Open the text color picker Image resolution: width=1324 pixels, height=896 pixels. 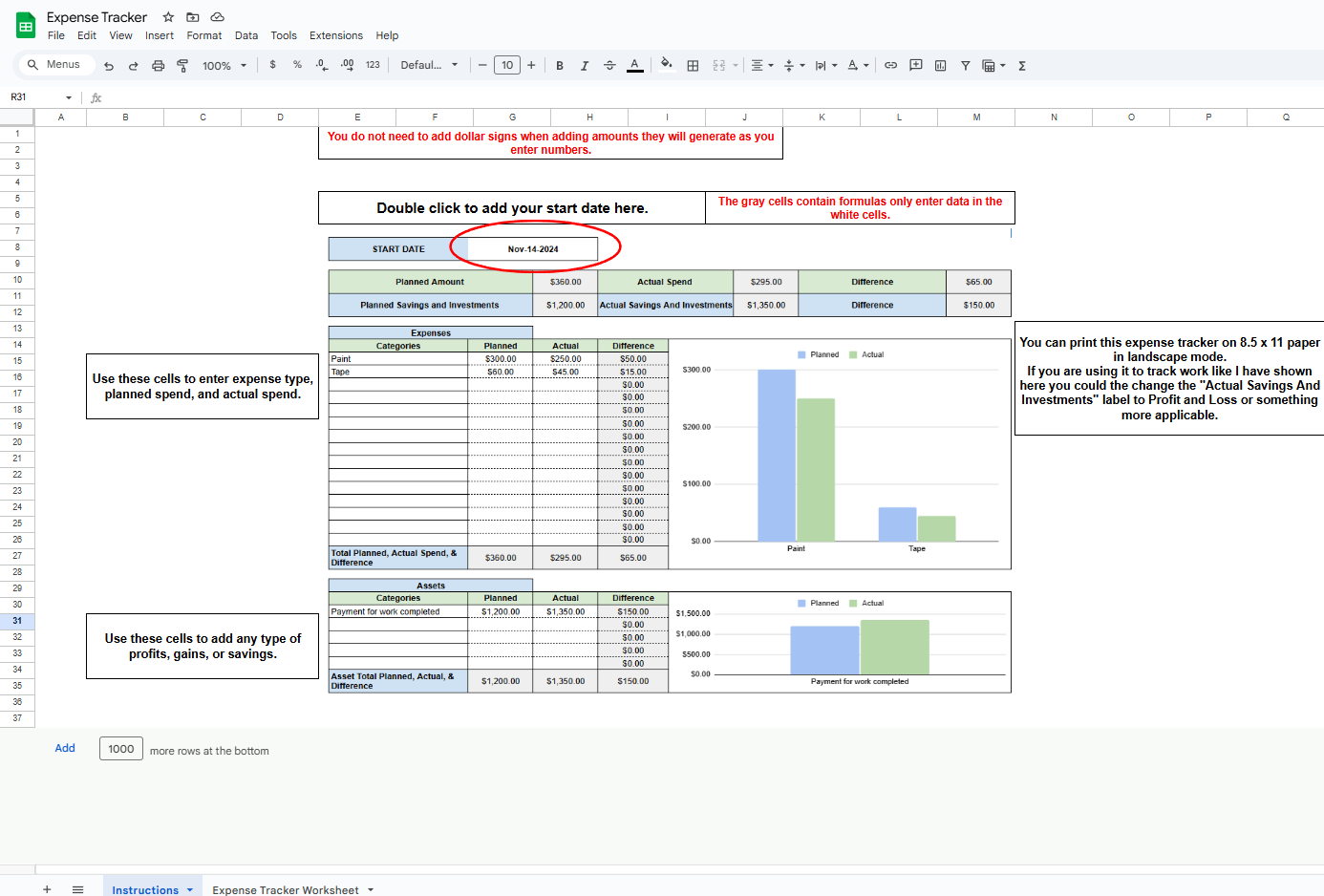coord(634,65)
